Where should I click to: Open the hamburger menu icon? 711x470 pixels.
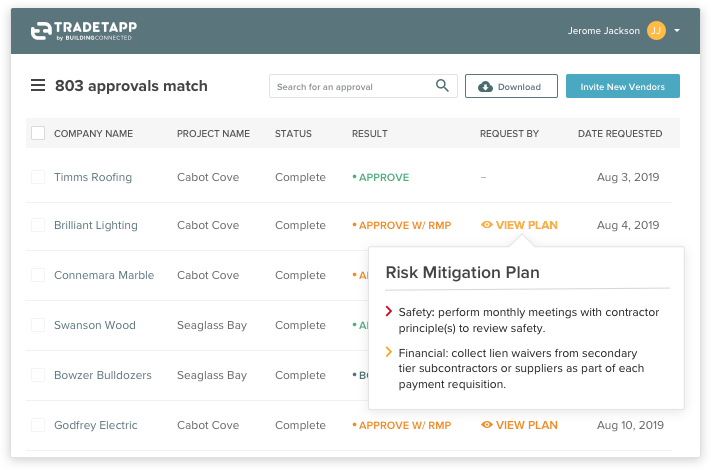(x=38, y=86)
